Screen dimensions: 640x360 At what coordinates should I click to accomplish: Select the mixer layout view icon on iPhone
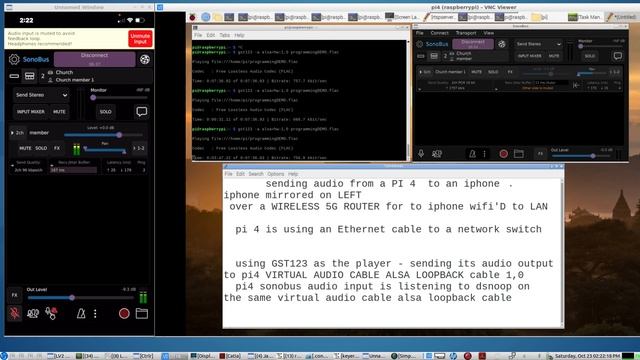[29, 76]
